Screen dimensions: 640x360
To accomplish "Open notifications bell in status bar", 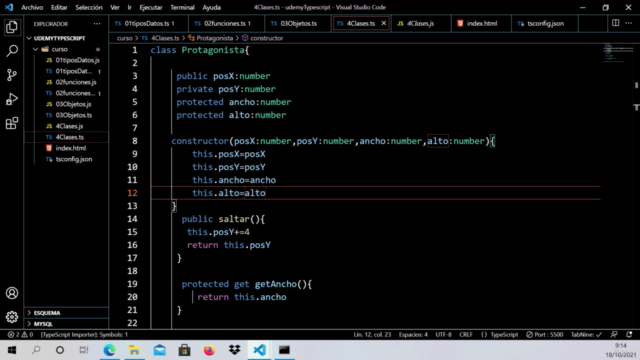I will [629, 335].
